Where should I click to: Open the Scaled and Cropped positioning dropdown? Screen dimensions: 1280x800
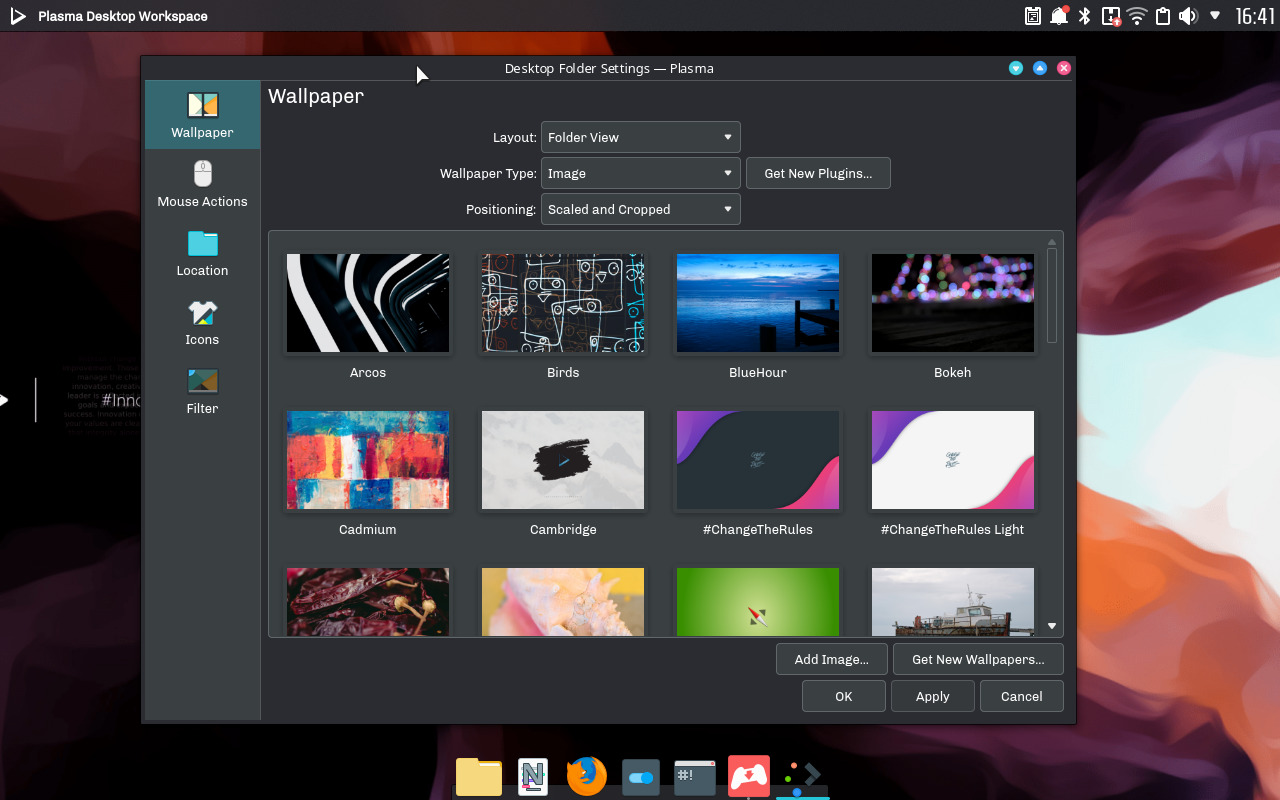[640, 209]
